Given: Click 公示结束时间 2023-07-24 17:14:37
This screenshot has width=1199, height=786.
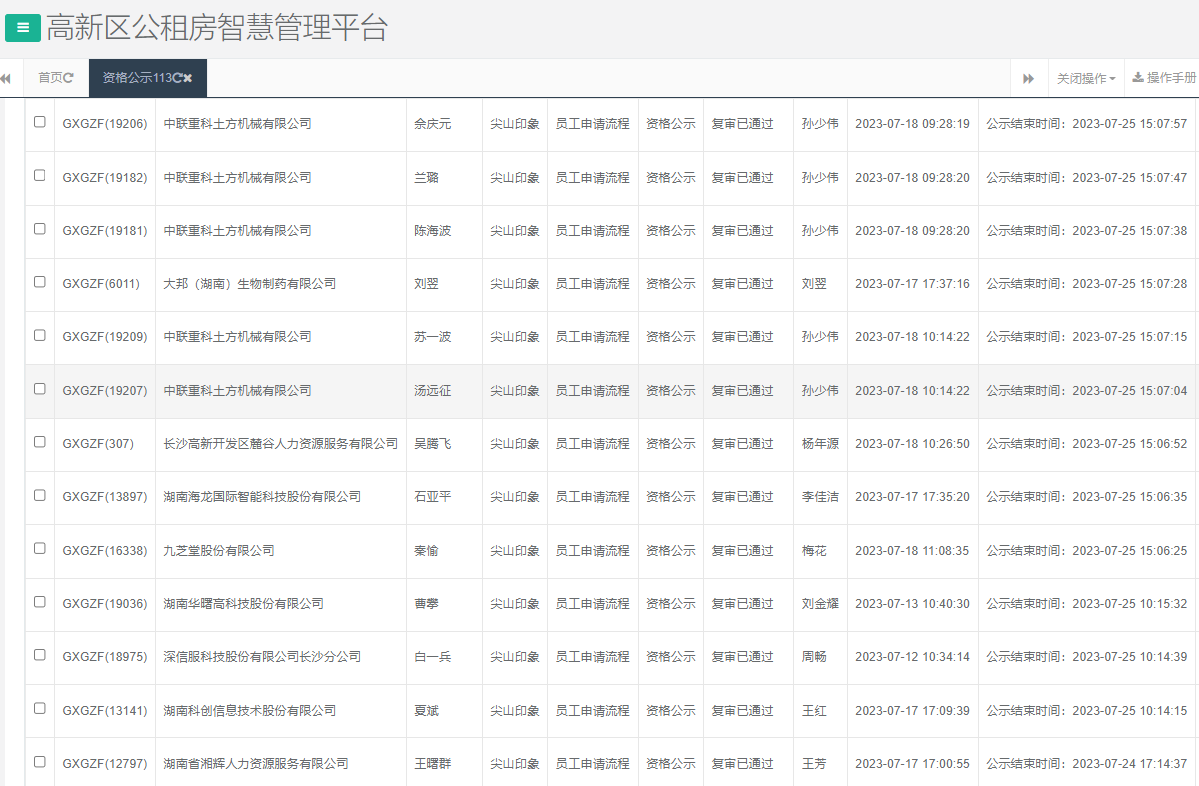Looking at the screenshot, I should 1087,764.
